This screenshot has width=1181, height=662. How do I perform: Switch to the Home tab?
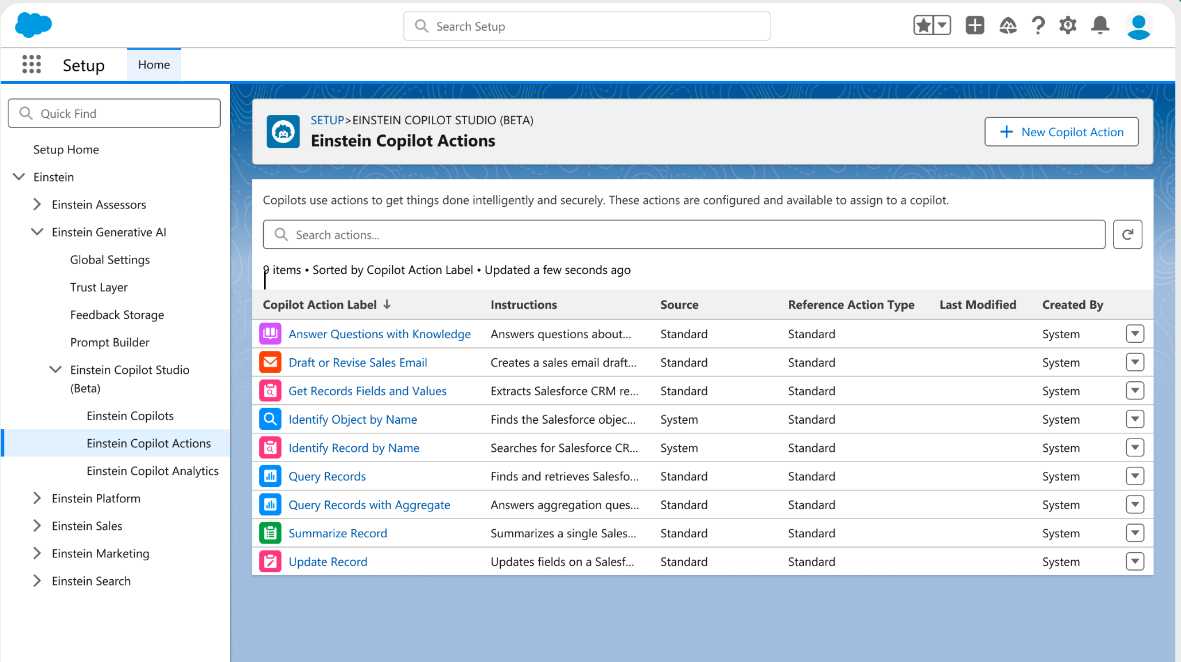153,64
